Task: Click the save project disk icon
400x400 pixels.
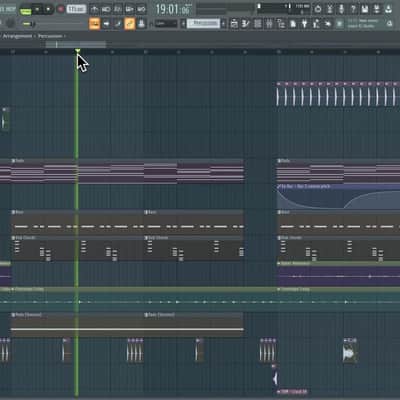Action: tap(365, 9)
